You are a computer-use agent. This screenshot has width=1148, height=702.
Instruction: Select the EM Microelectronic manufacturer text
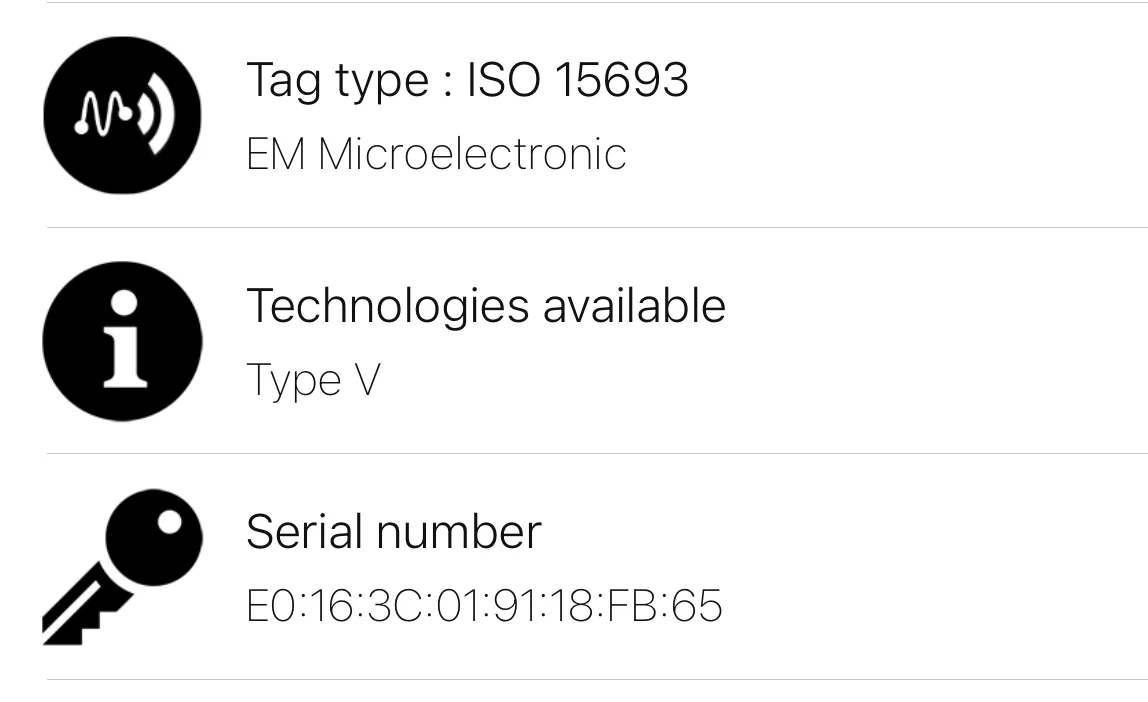coord(436,154)
